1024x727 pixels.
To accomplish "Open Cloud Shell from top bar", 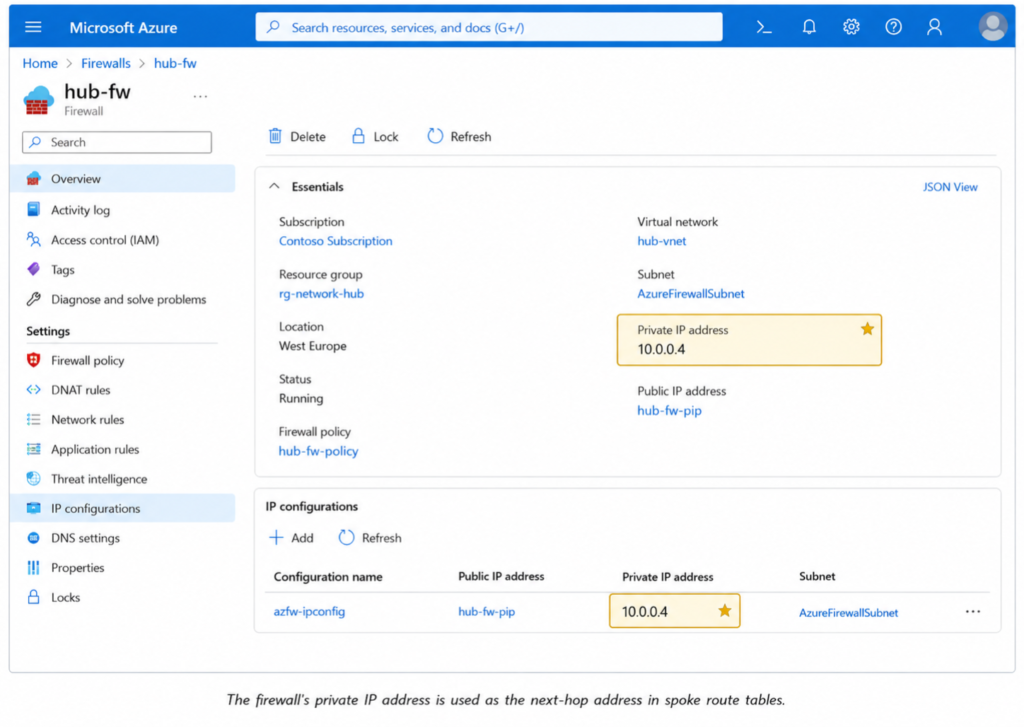I will (x=763, y=27).
